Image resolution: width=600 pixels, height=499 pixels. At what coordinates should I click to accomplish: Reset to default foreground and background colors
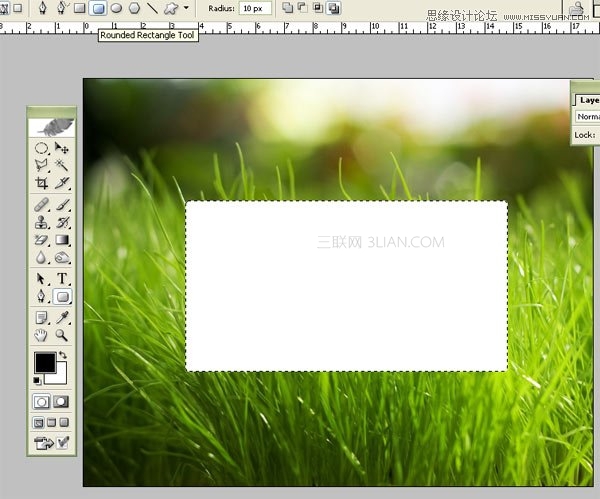[x=37, y=381]
